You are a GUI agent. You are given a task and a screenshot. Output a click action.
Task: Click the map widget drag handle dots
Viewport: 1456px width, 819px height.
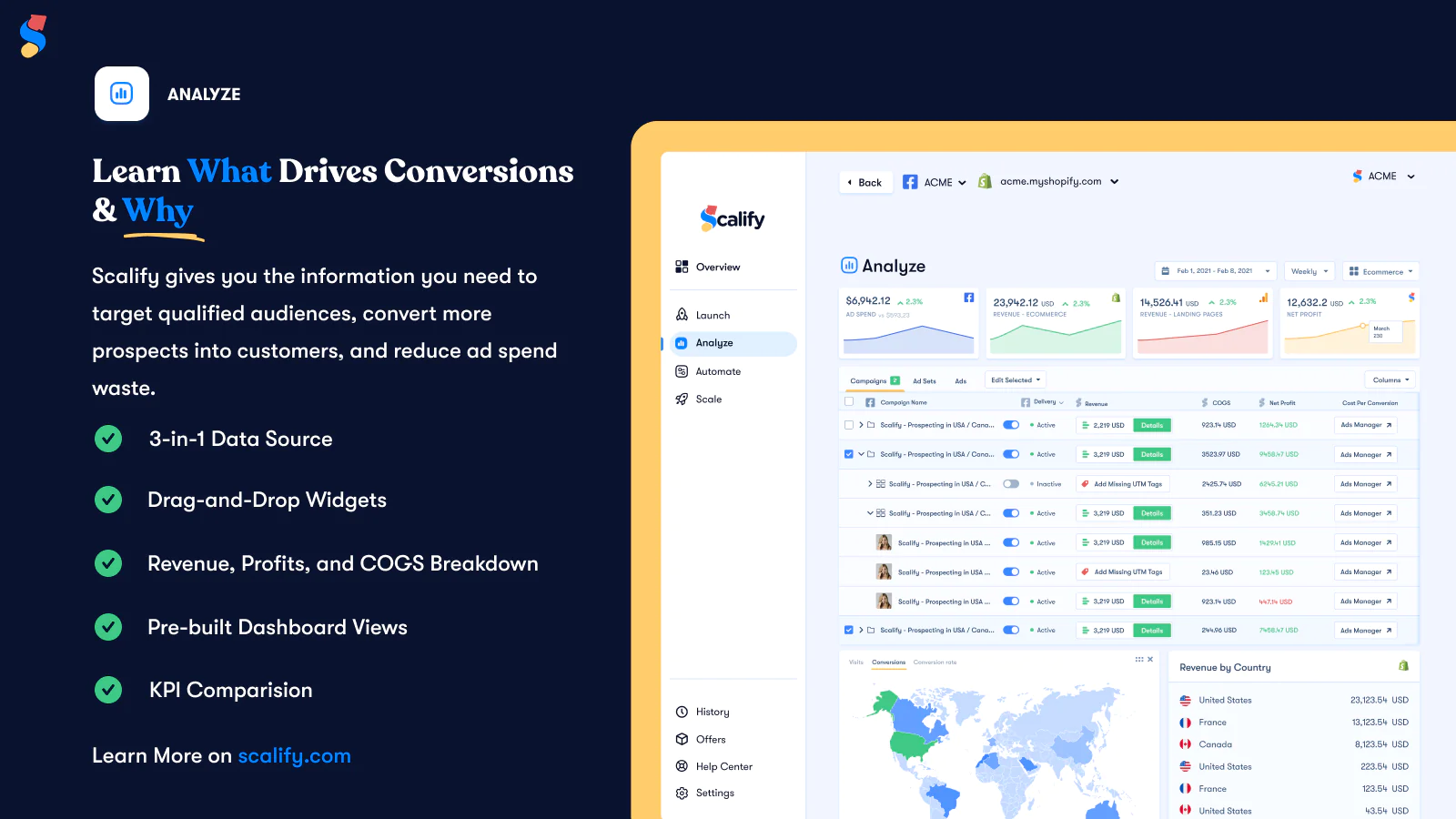[1138, 659]
